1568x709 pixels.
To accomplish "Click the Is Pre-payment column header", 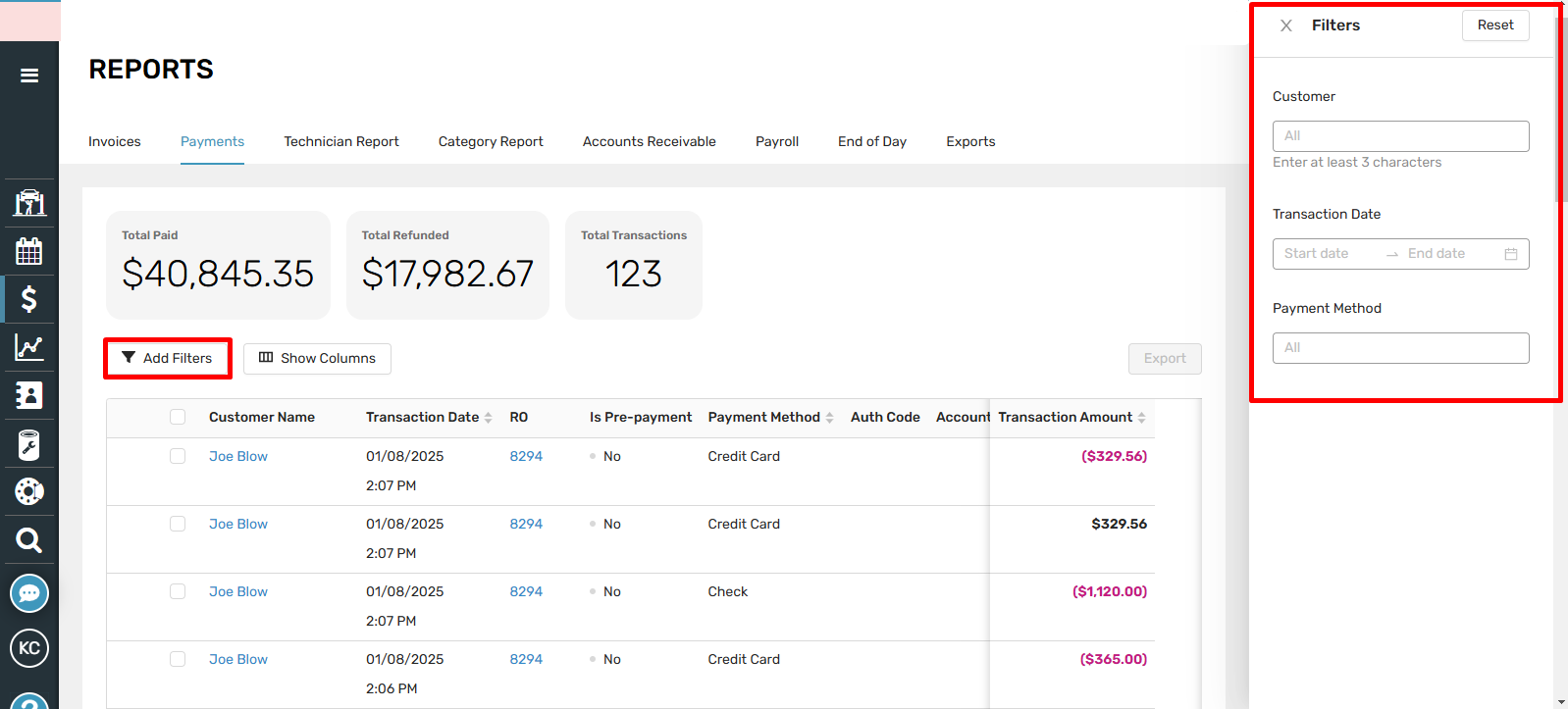I will (641, 417).
